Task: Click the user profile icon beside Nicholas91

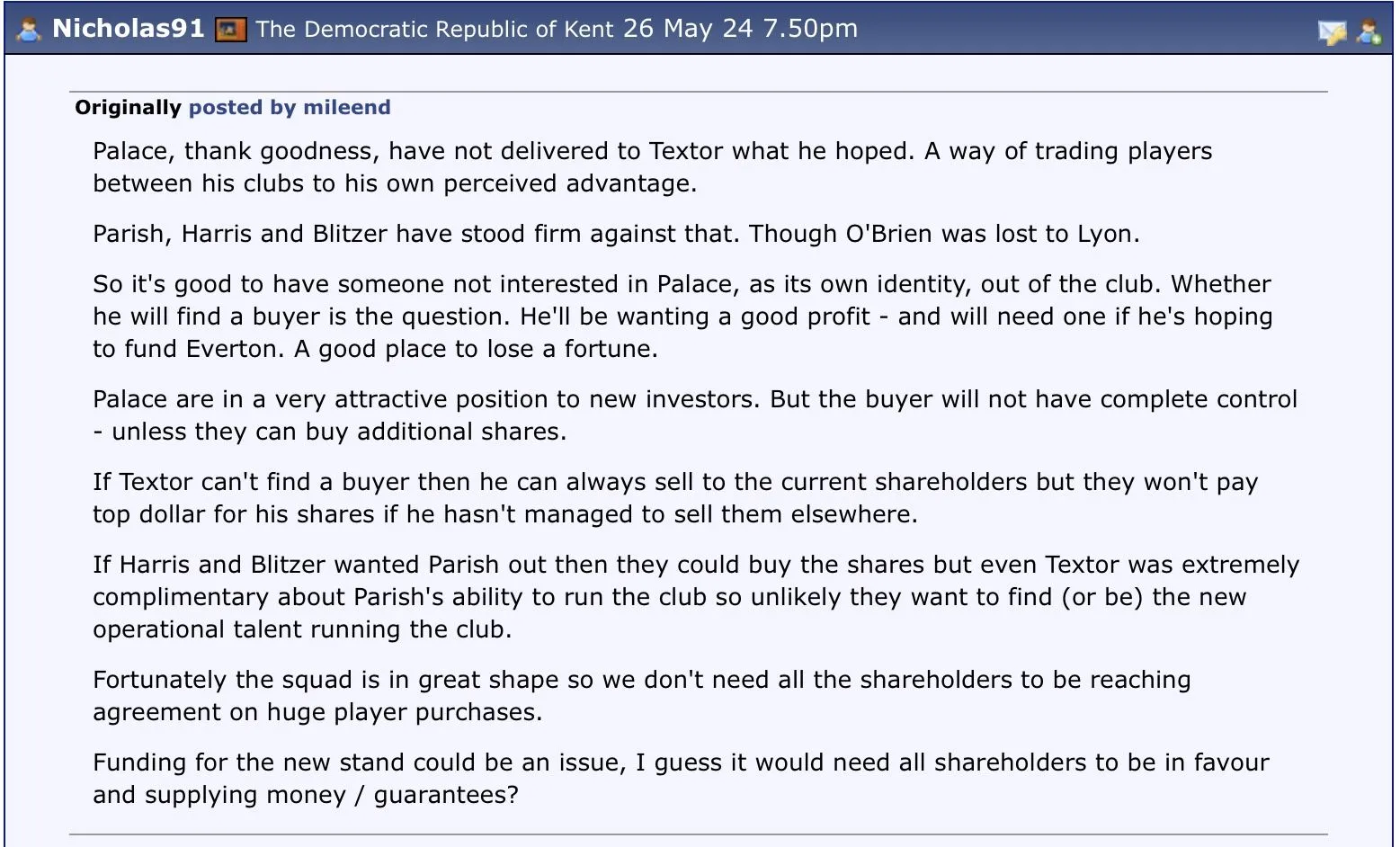Action: pyautogui.click(x=29, y=30)
